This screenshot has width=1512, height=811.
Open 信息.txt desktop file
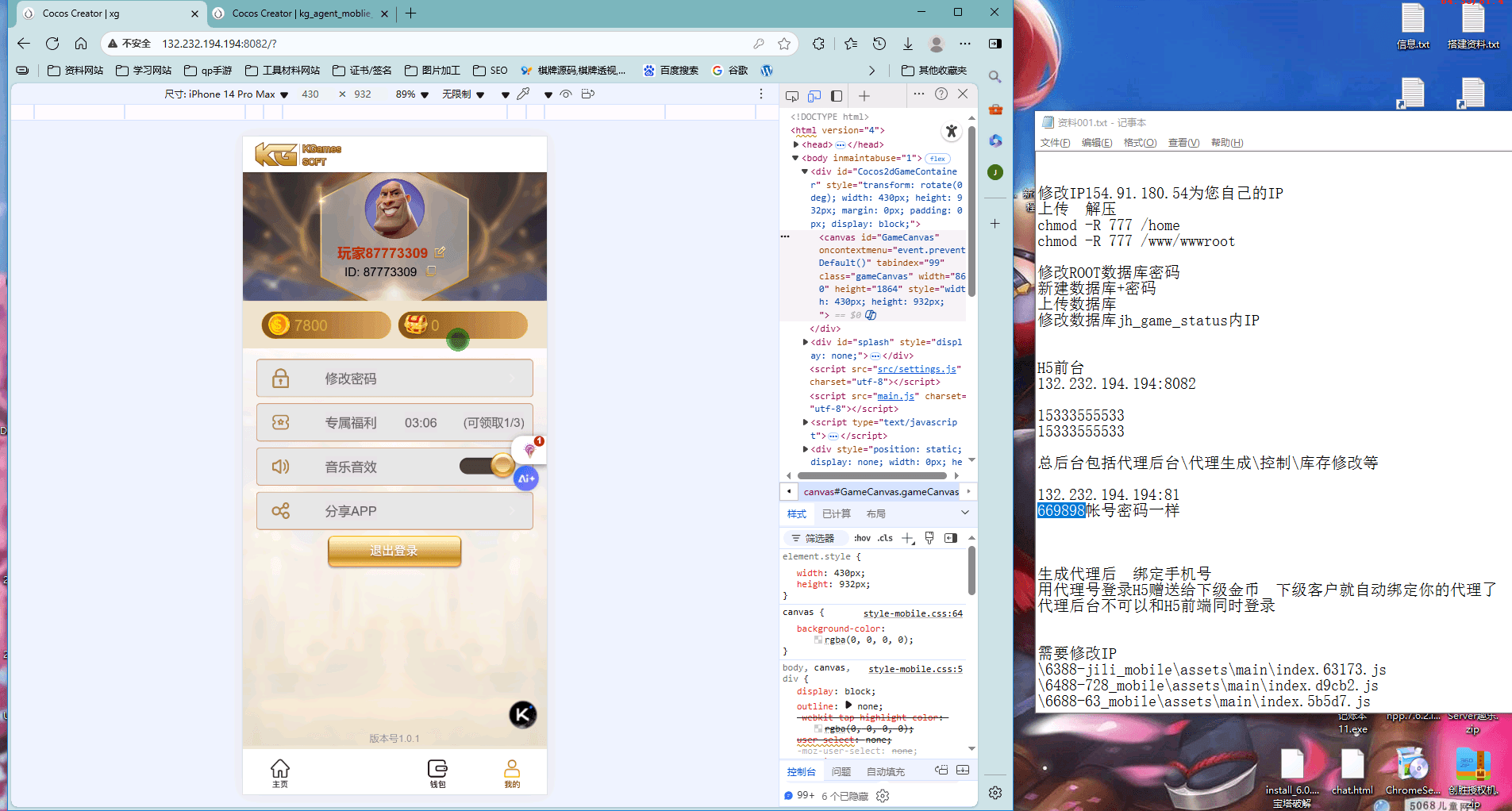(x=1413, y=27)
